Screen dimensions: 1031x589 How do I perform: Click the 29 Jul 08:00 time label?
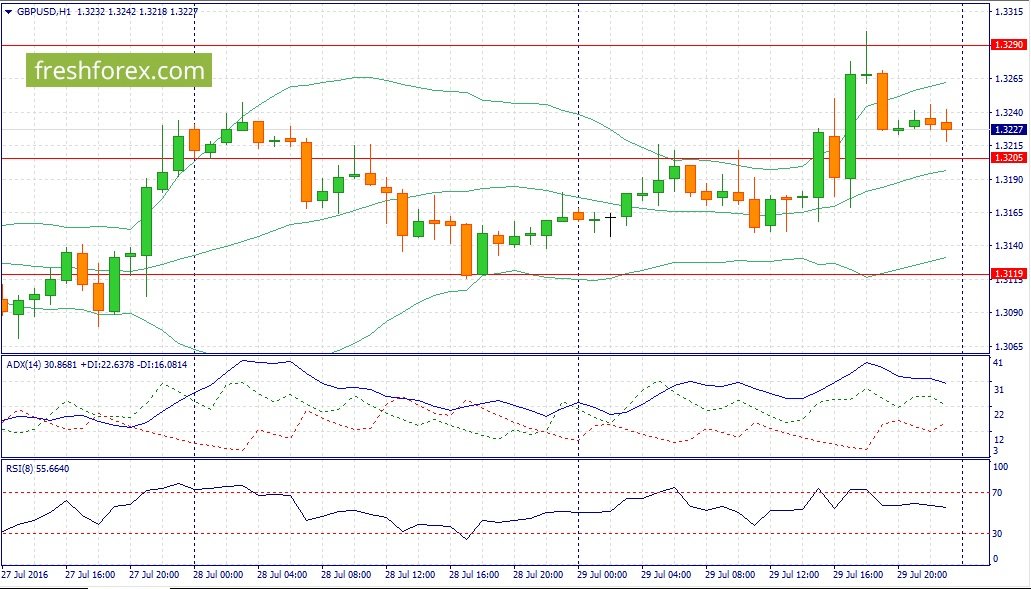(x=731, y=574)
